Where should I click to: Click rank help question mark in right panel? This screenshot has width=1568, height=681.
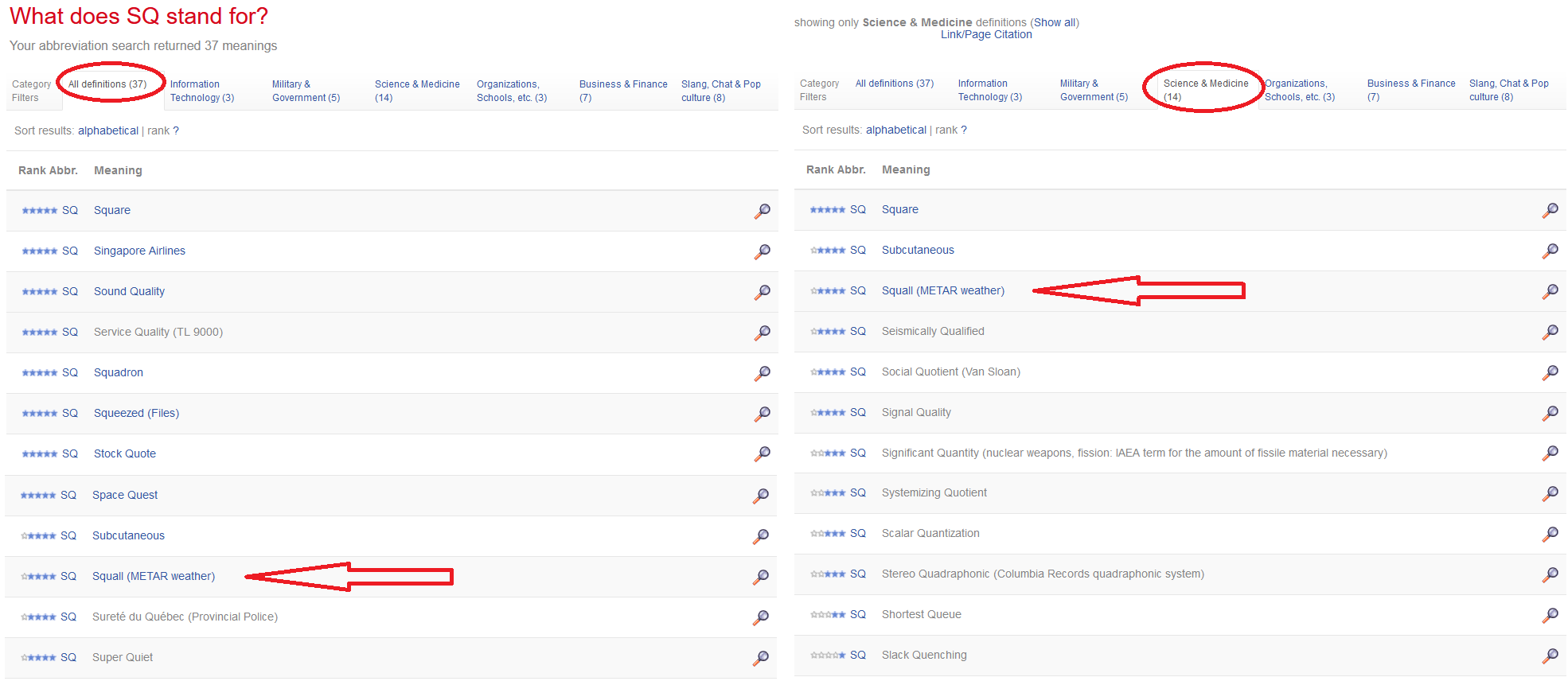point(964,130)
